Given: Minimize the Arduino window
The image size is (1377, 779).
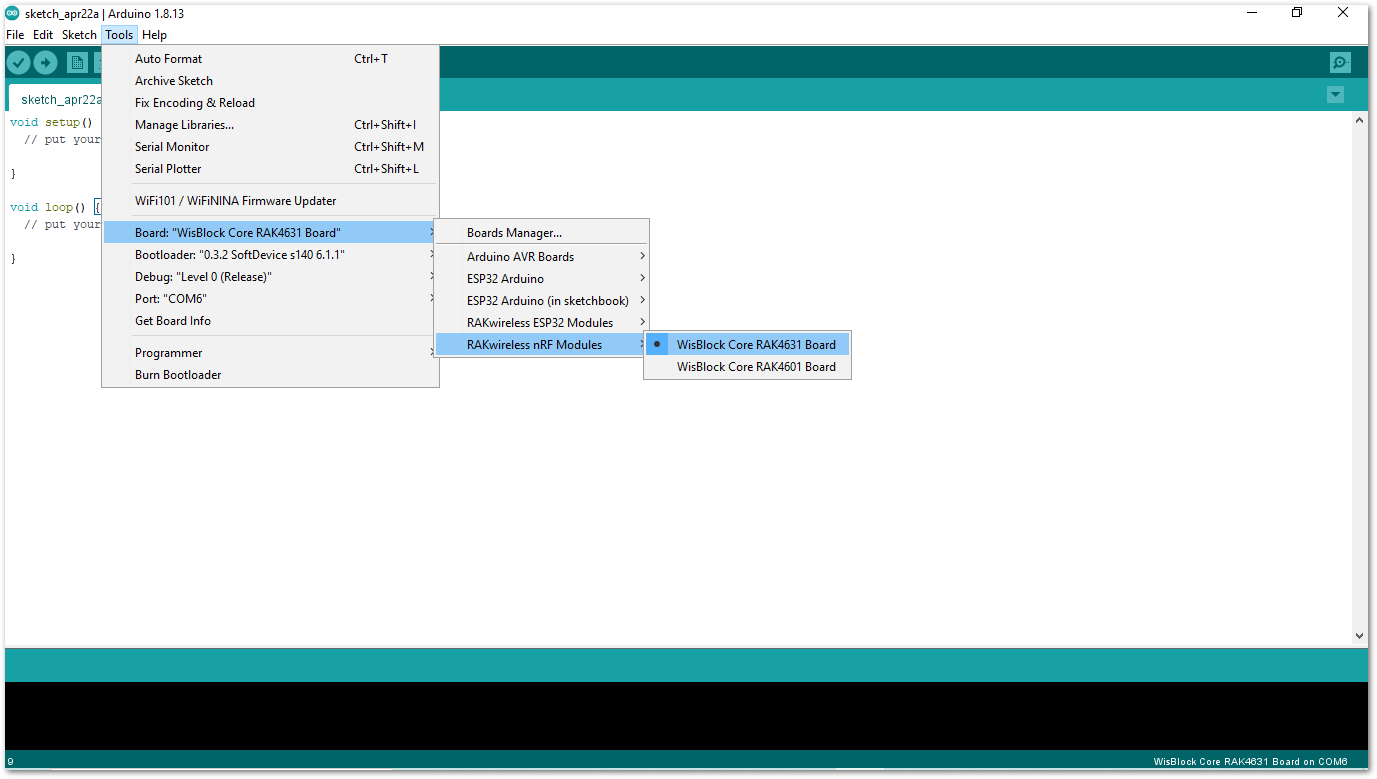Looking at the screenshot, I should (x=1252, y=13).
